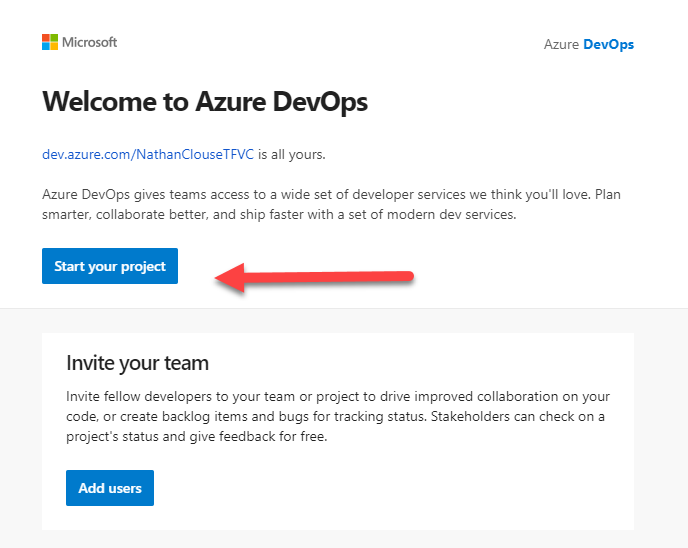Click the paragraph about developer services
The width and height of the screenshot is (688, 548).
click(x=331, y=204)
